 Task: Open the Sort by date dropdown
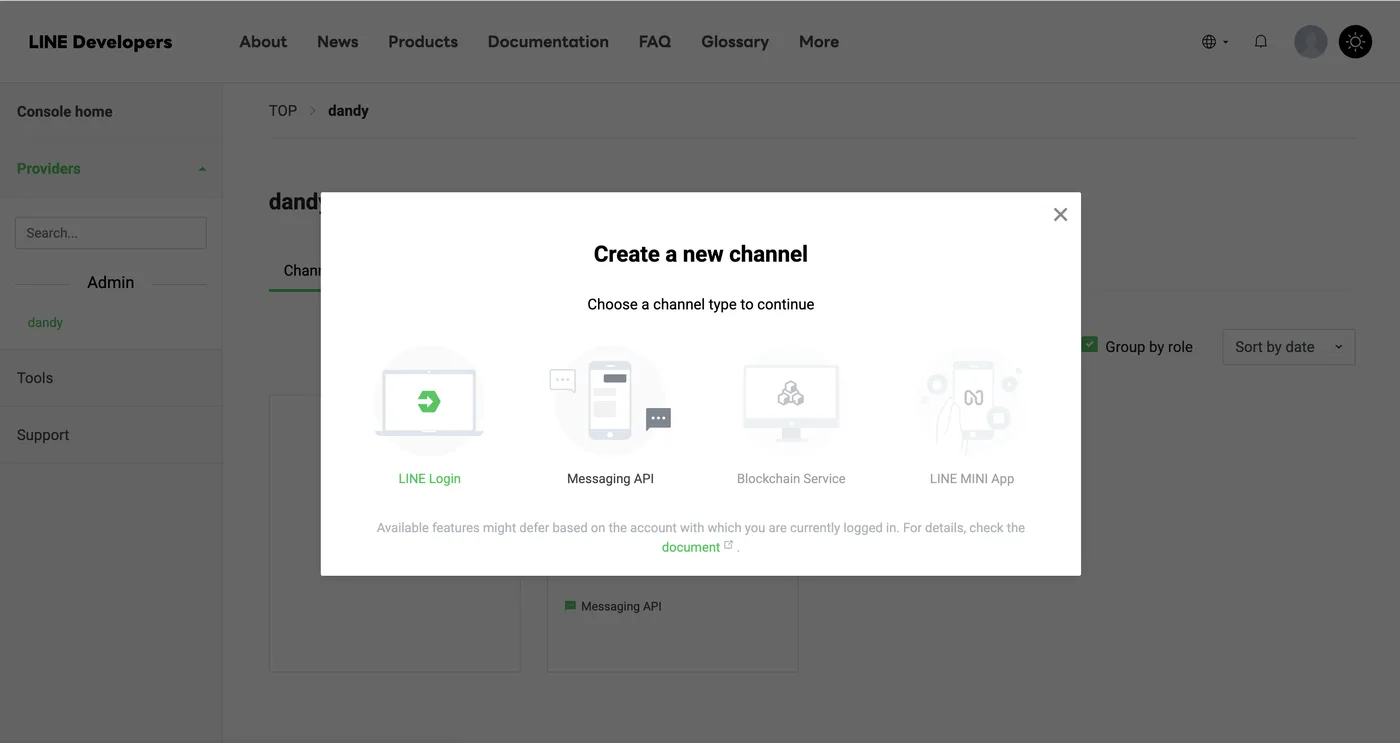coord(1289,347)
